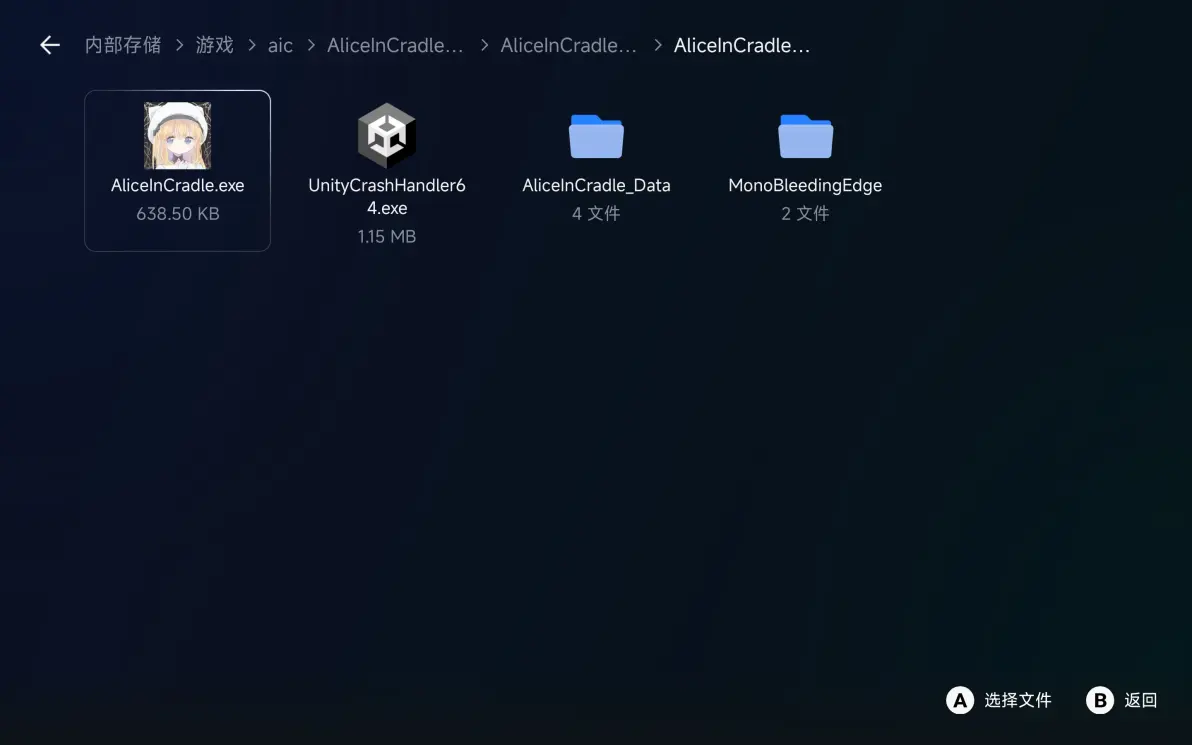Screen dimensions: 1192x745
Task: Navigate to 内部存储 in the breadcrumb
Action: [123, 45]
